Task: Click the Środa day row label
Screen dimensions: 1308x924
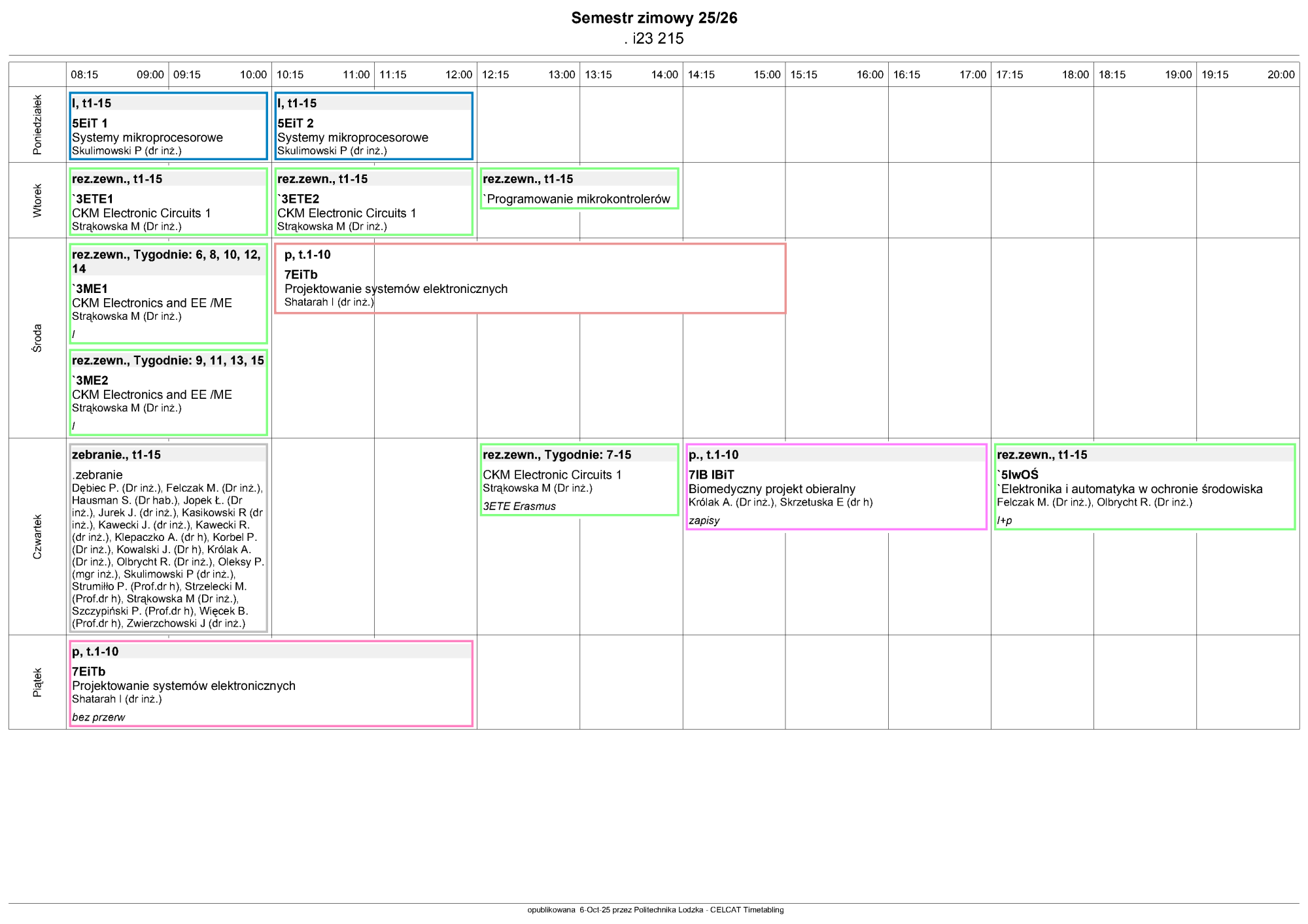Action: click(37, 338)
